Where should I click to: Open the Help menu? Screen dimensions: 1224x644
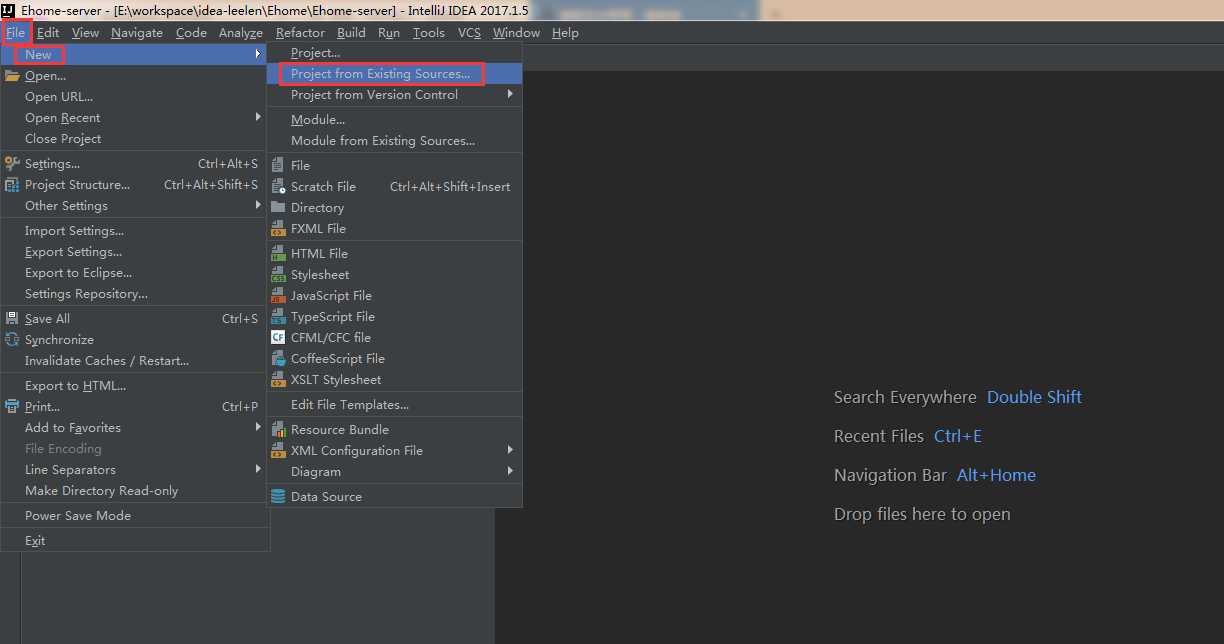pos(565,32)
